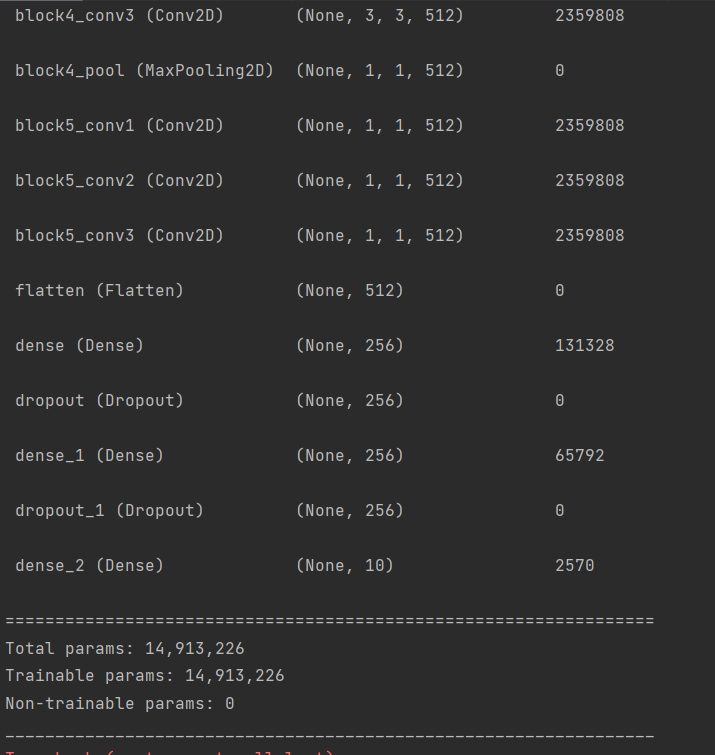Click the dense_1 (Dense) layer name
The height and width of the screenshot is (755, 715).
click(x=89, y=456)
